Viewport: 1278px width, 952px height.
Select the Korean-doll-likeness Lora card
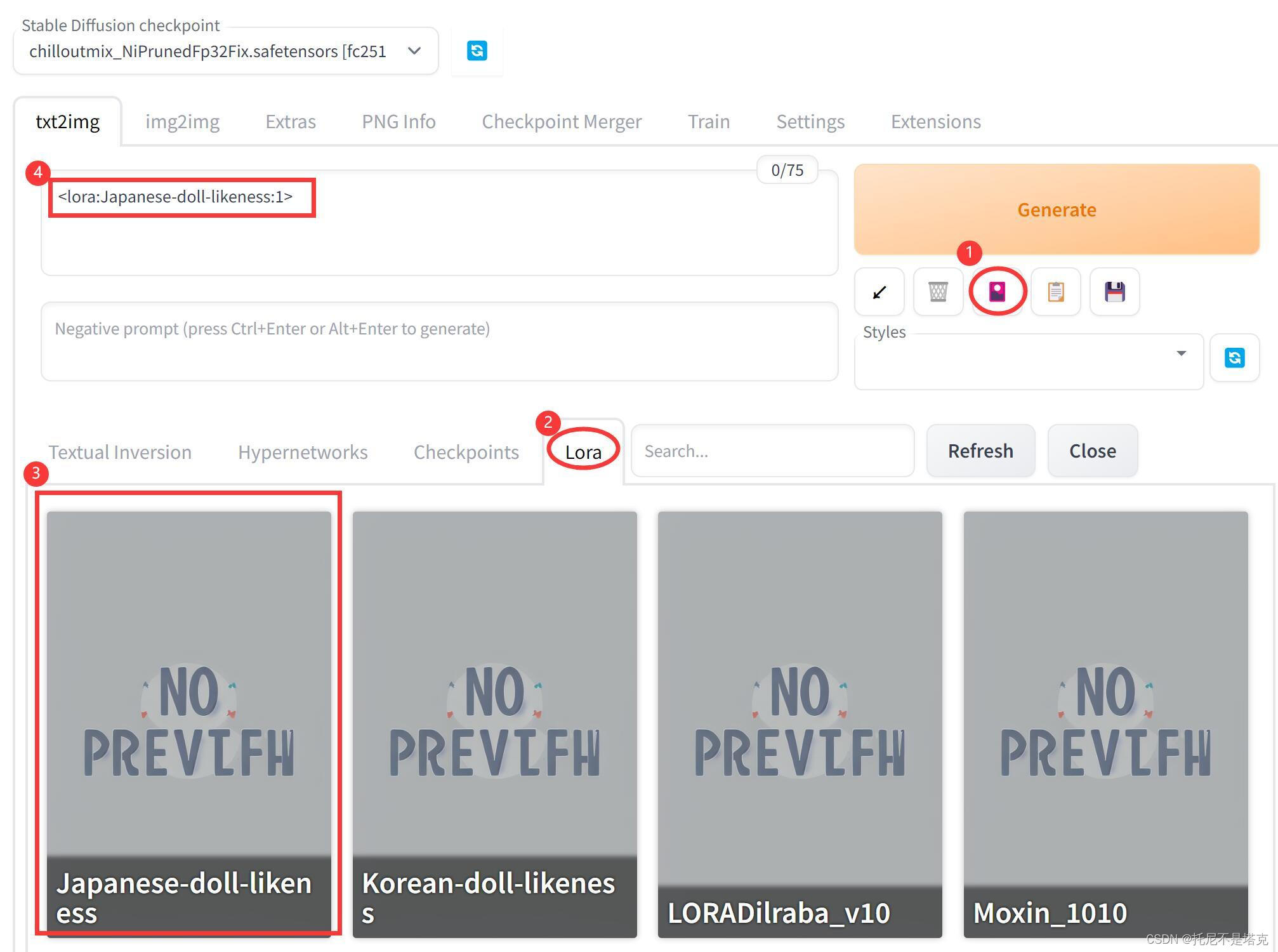coord(494,724)
